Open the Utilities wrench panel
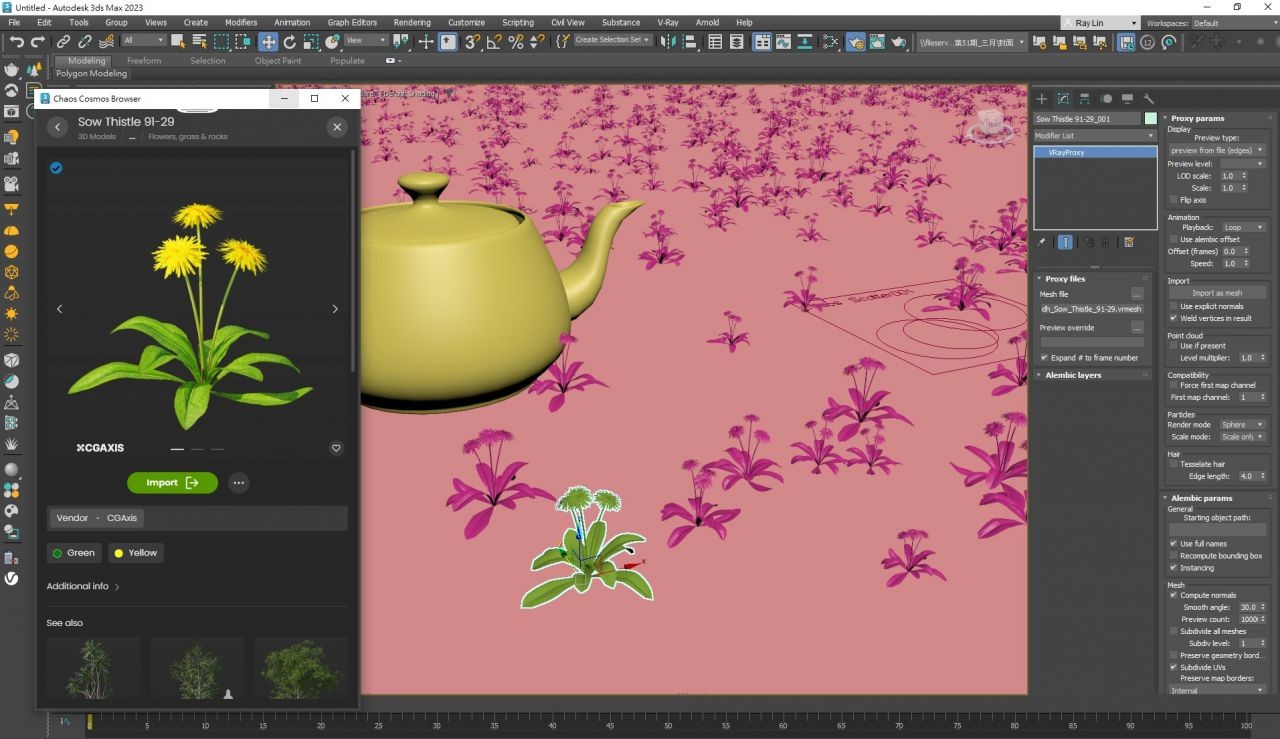This screenshot has height=739, width=1280. click(x=1148, y=99)
